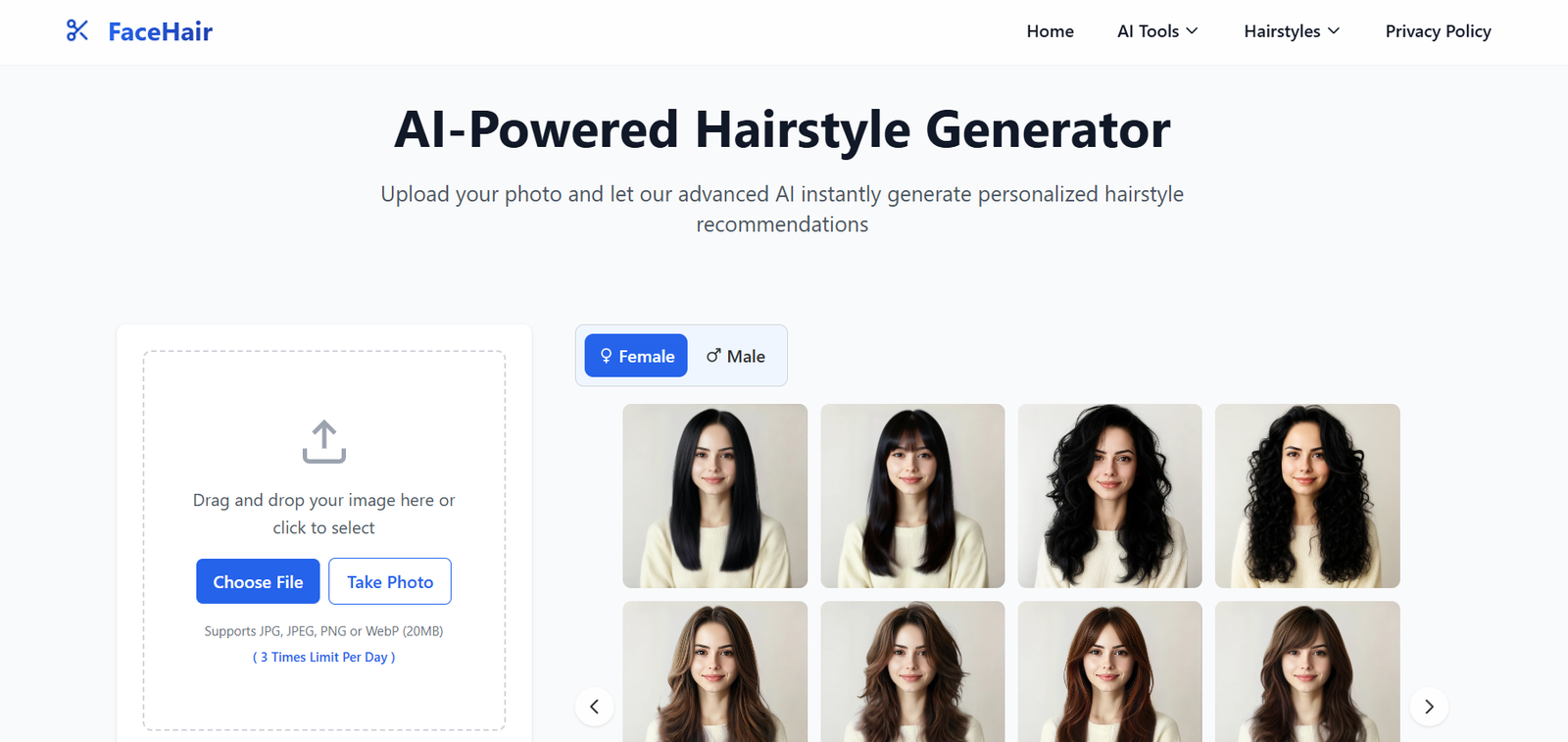Click the male symbol icon
The width and height of the screenshot is (1568, 742).
(713, 356)
